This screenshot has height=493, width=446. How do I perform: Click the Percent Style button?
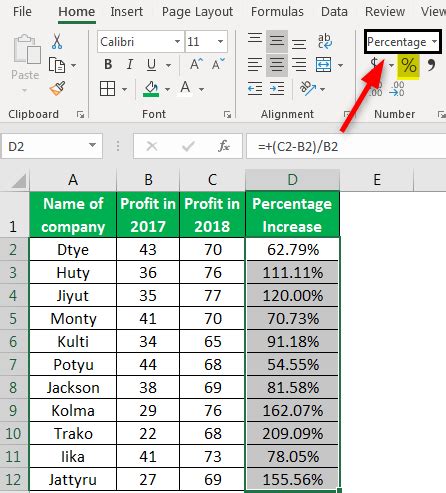pyautogui.click(x=409, y=65)
